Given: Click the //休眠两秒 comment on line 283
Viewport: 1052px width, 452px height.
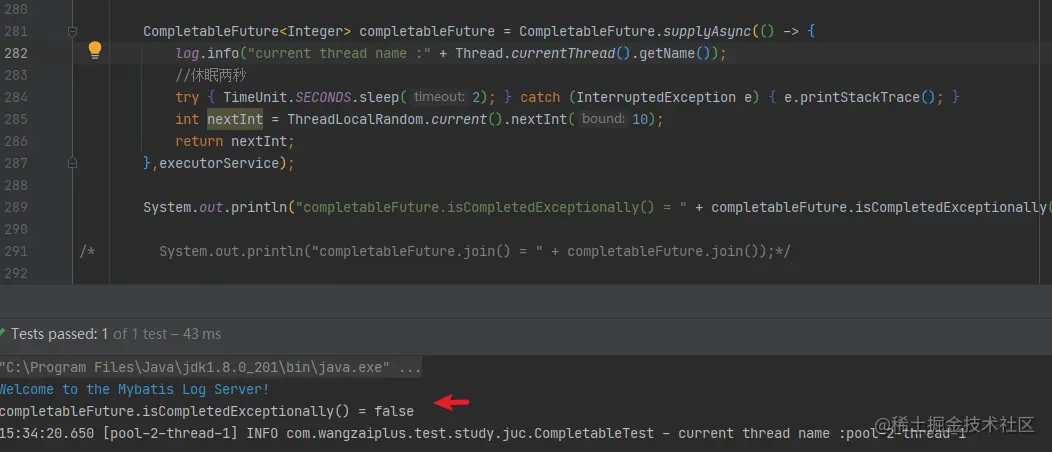Looking at the screenshot, I should [211, 75].
